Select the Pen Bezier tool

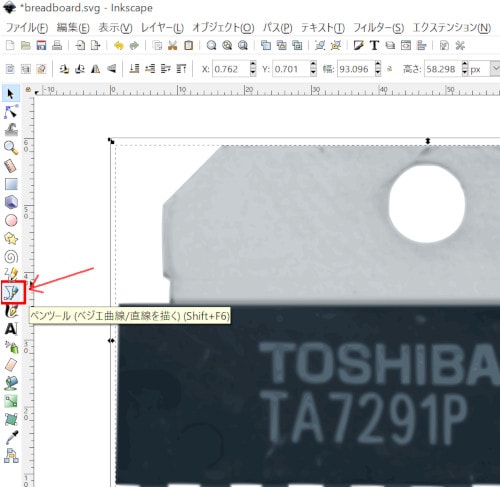(13, 293)
